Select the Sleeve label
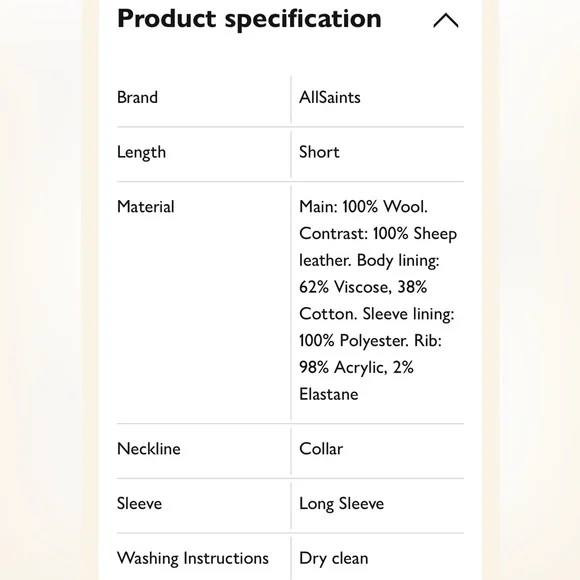Viewport: 580px width, 580px height. [x=139, y=504]
